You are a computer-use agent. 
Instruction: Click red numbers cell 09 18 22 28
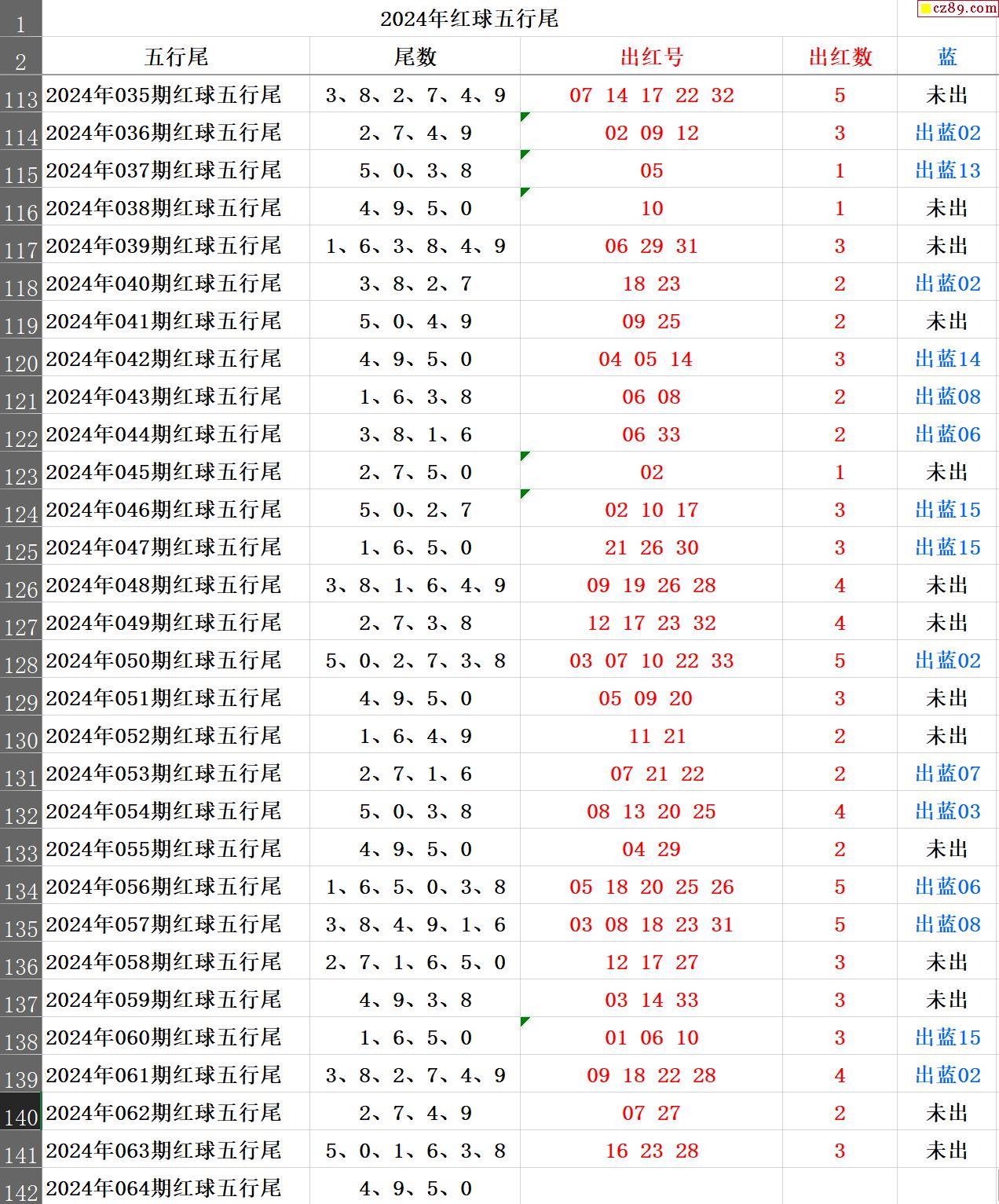(x=651, y=1075)
